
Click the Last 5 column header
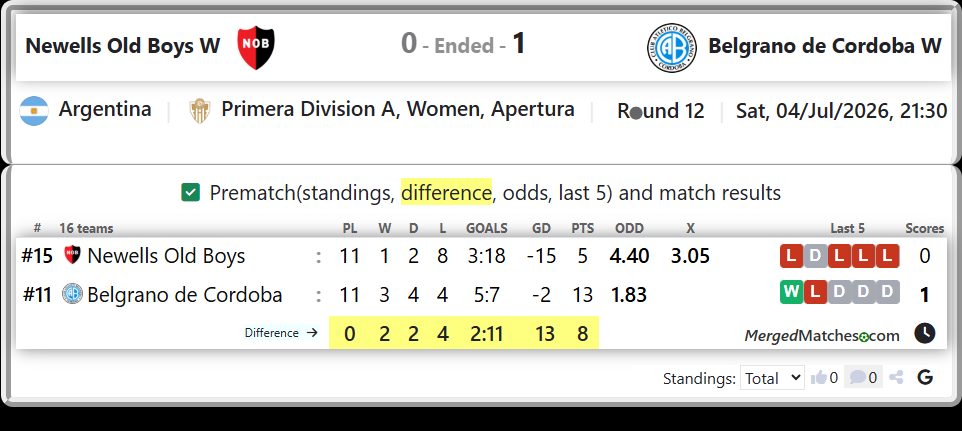click(847, 229)
